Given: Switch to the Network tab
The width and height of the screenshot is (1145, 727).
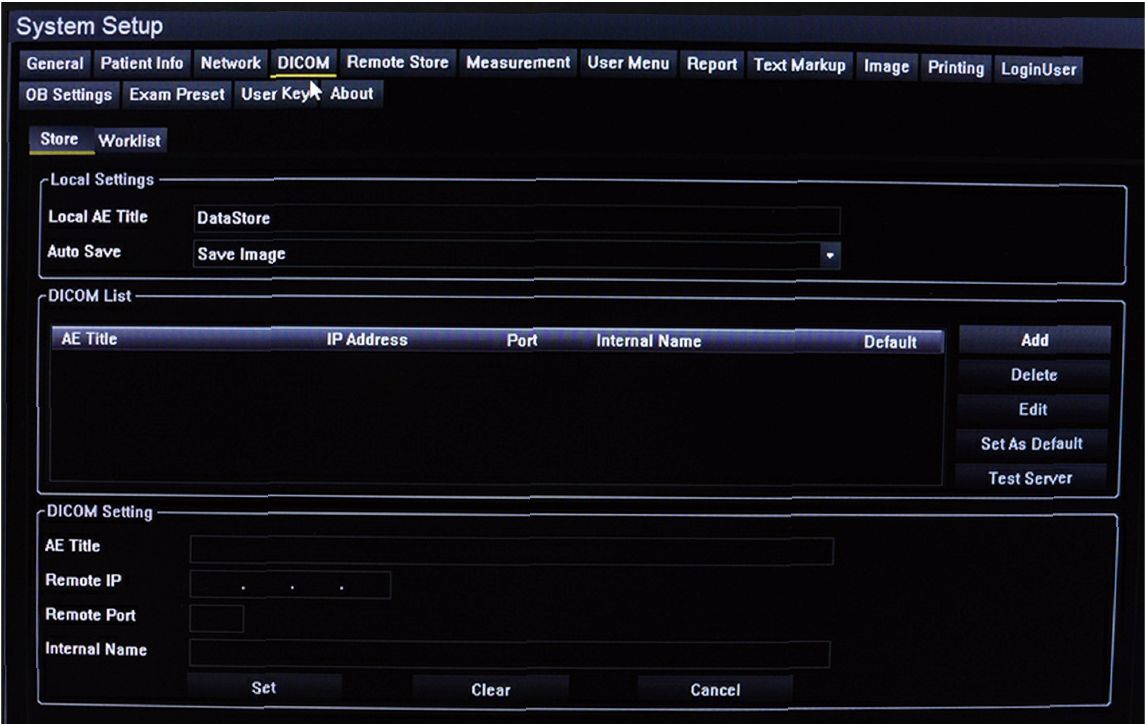Looking at the screenshot, I should click(x=230, y=64).
